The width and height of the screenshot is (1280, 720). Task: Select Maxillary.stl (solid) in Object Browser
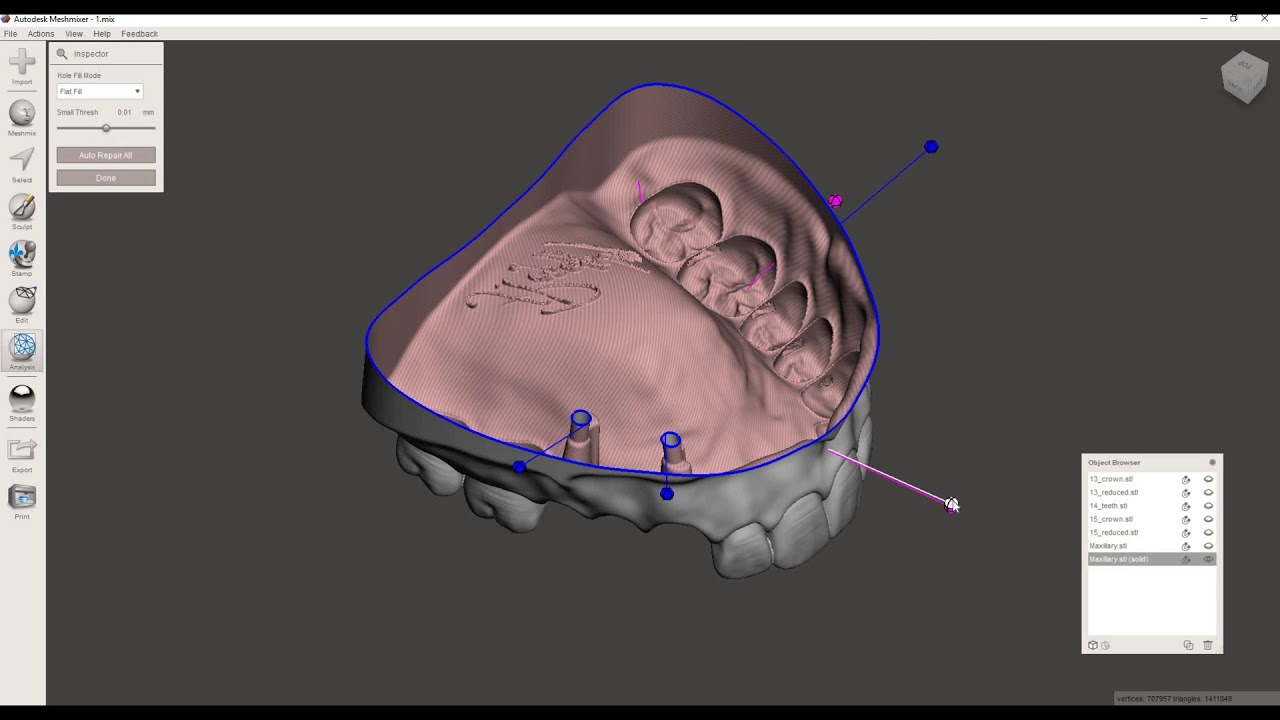[1152, 559]
